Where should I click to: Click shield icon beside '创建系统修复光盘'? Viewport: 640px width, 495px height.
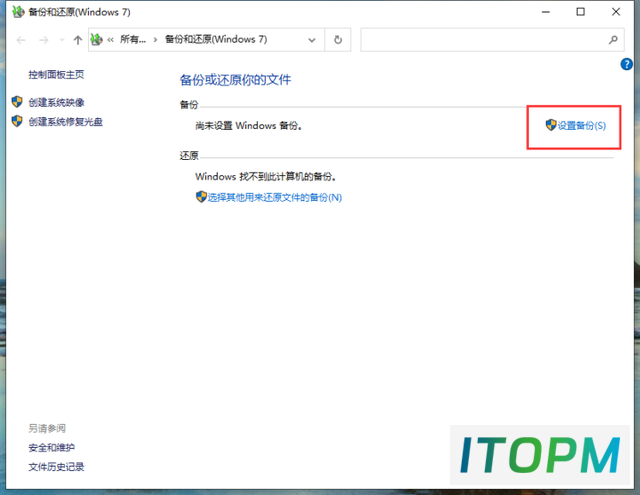[x=17, y=121]
